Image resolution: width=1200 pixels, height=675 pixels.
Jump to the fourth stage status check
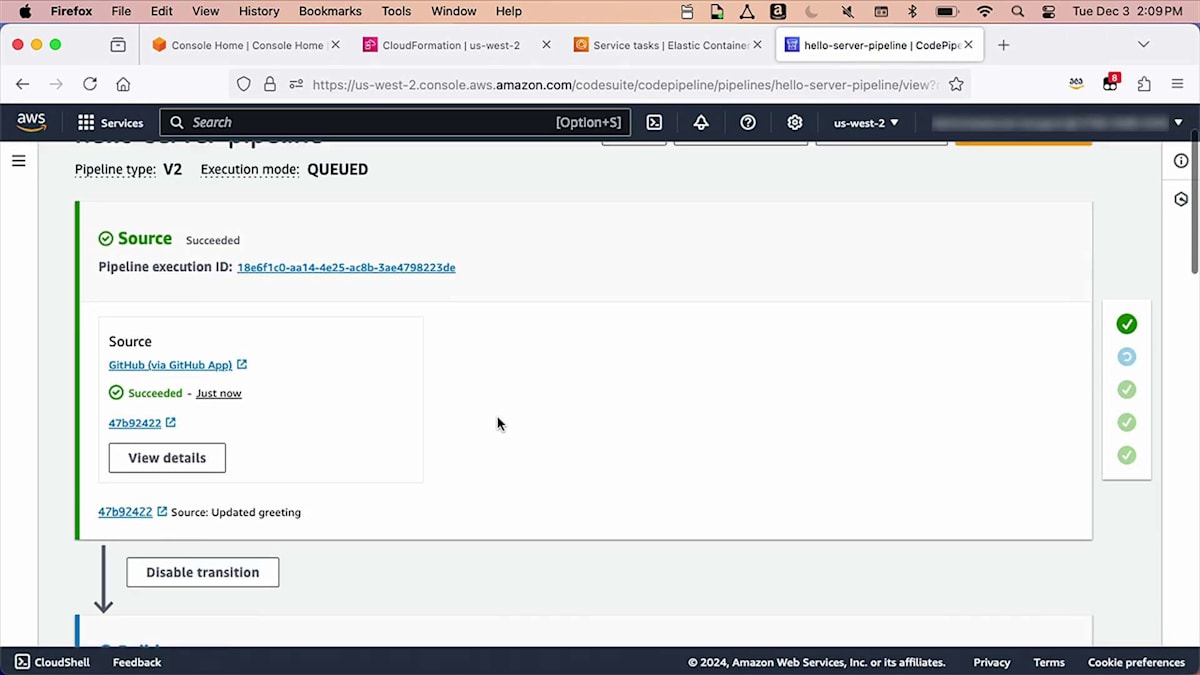[x=1127, y=422]
